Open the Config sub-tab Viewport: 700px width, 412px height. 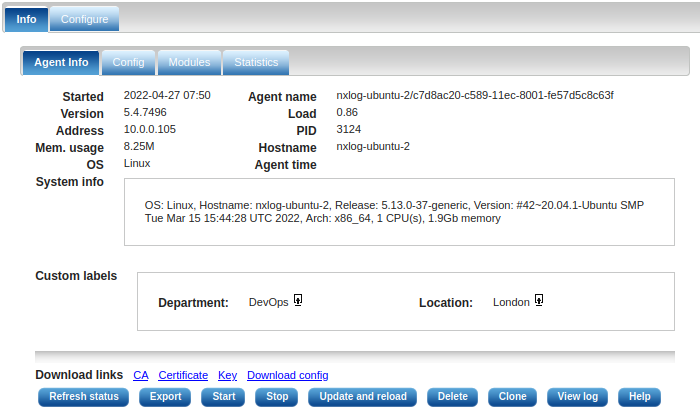tap(128, 62)
